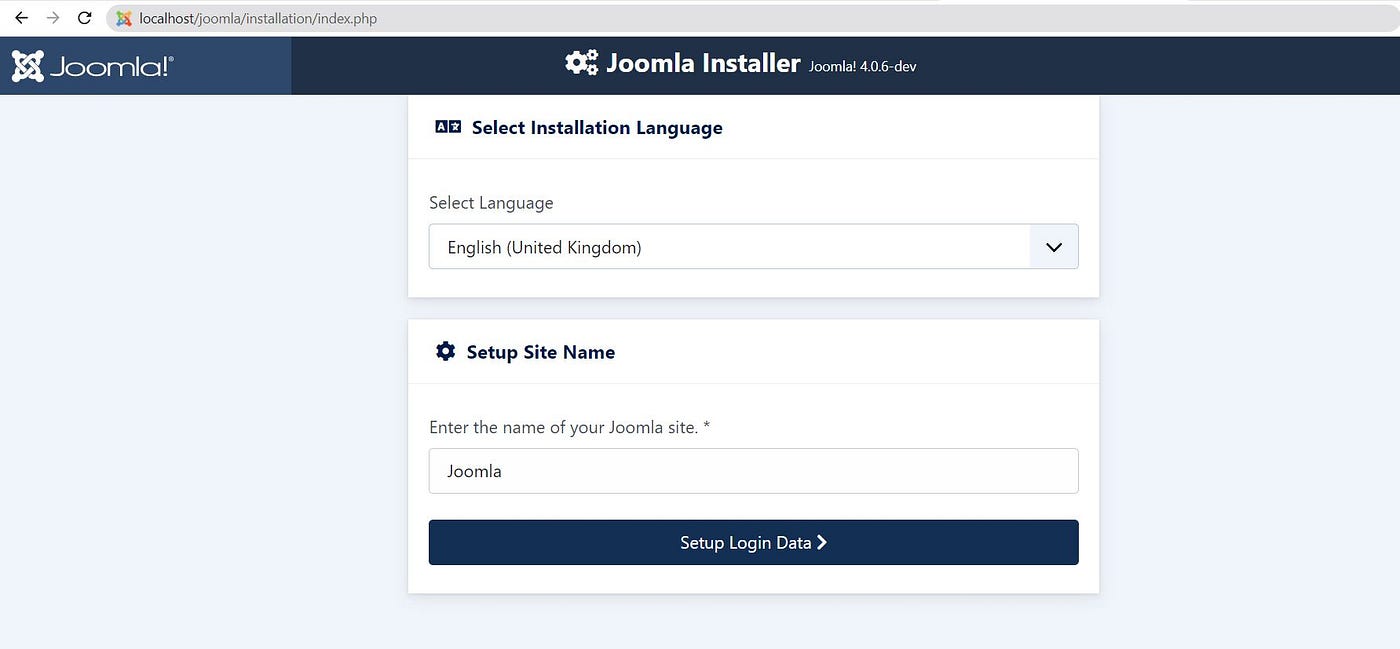Click the Joomla favicon in address bar

[124, 18]
